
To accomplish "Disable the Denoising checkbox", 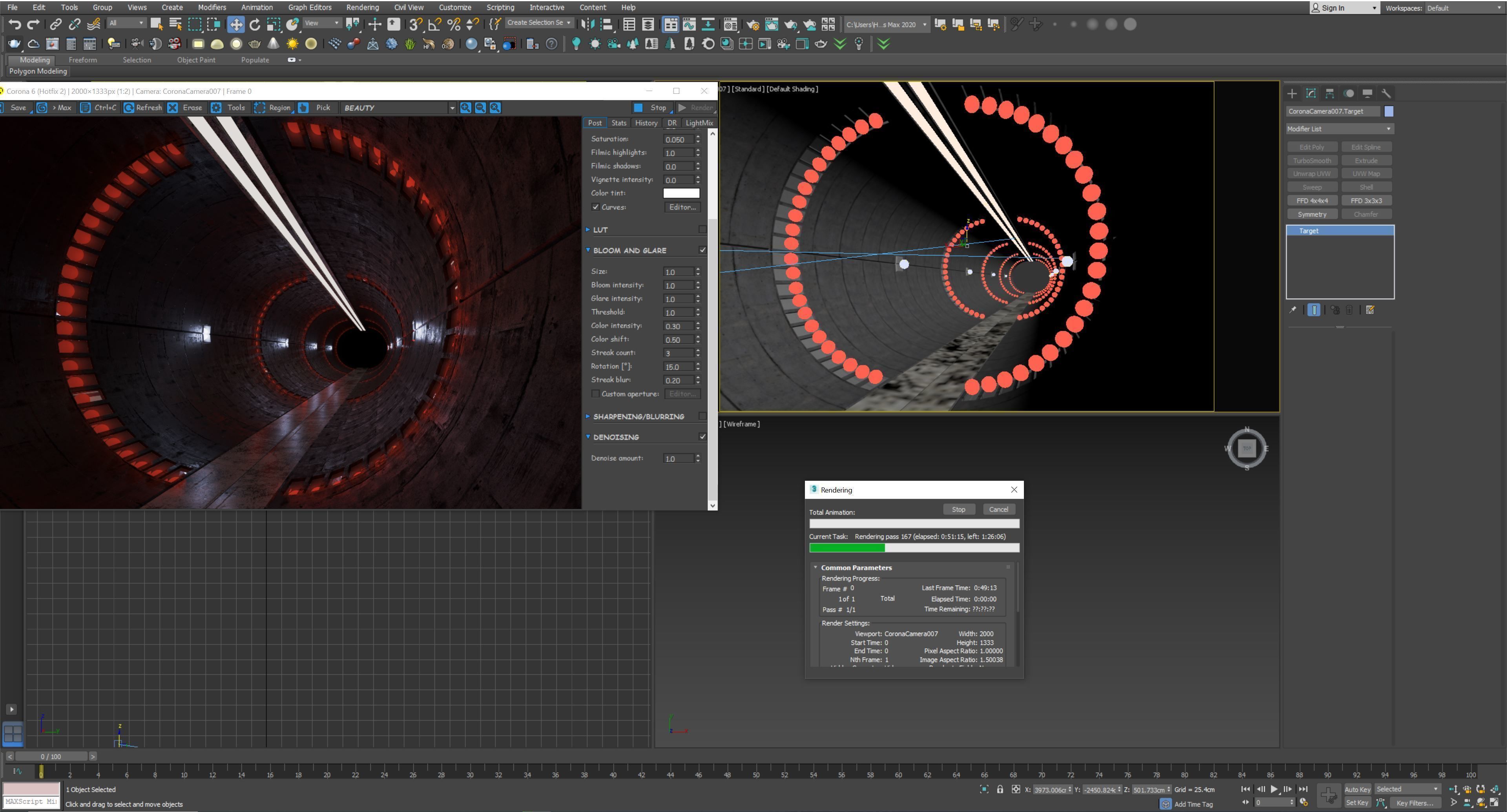I will [x=702, y=437].
